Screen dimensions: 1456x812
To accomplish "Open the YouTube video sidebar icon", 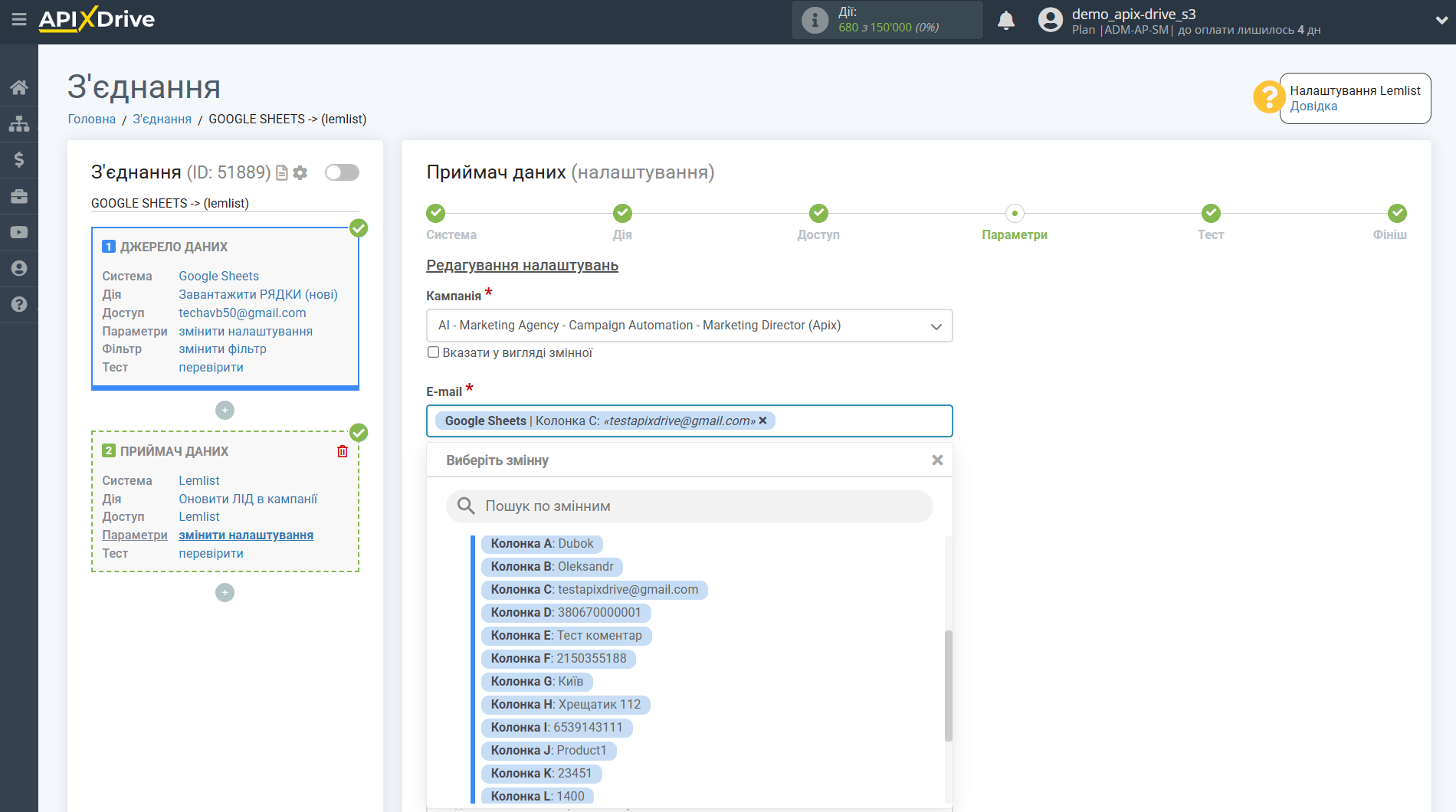I will (x=19, y=232).
